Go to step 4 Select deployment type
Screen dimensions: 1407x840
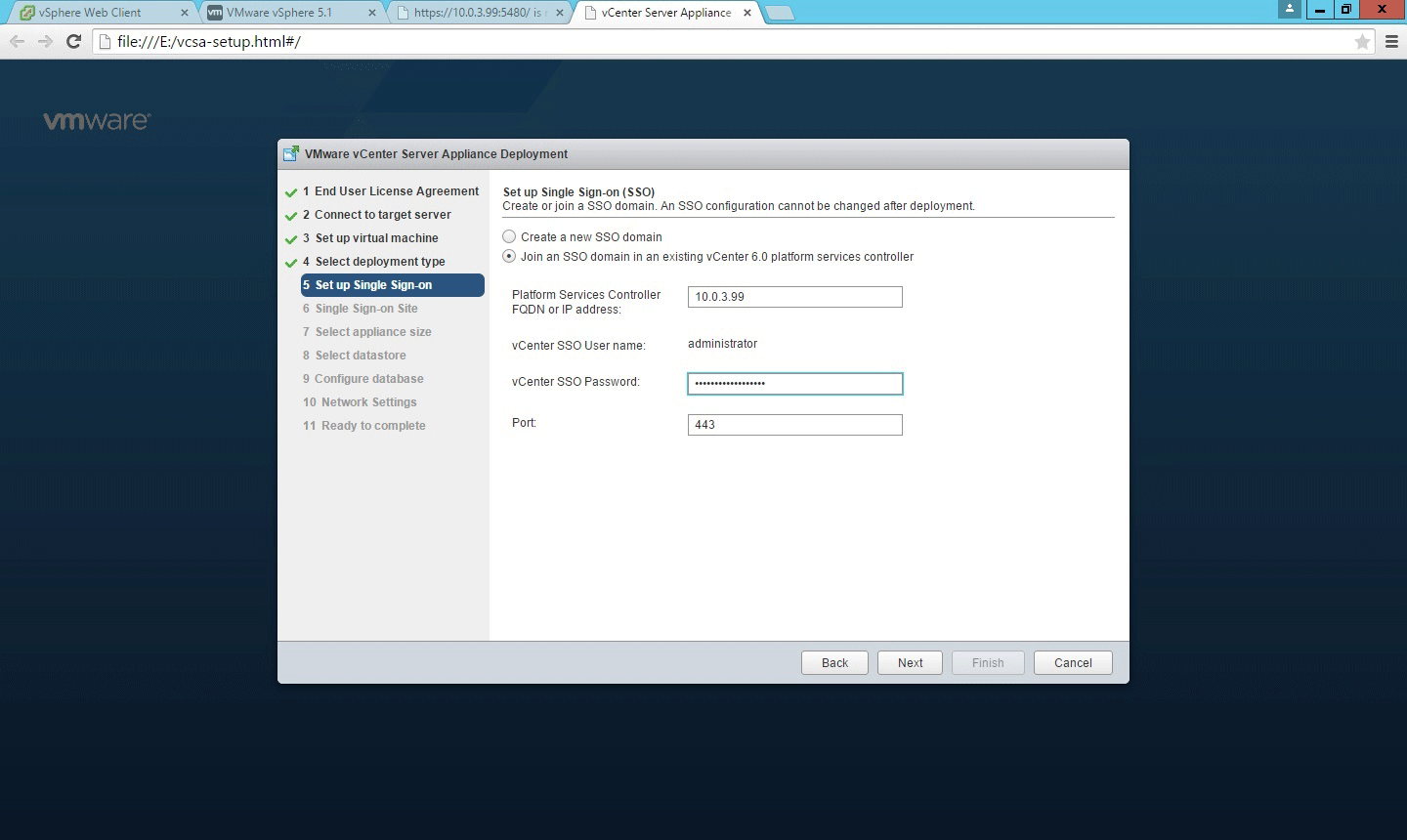374,262
